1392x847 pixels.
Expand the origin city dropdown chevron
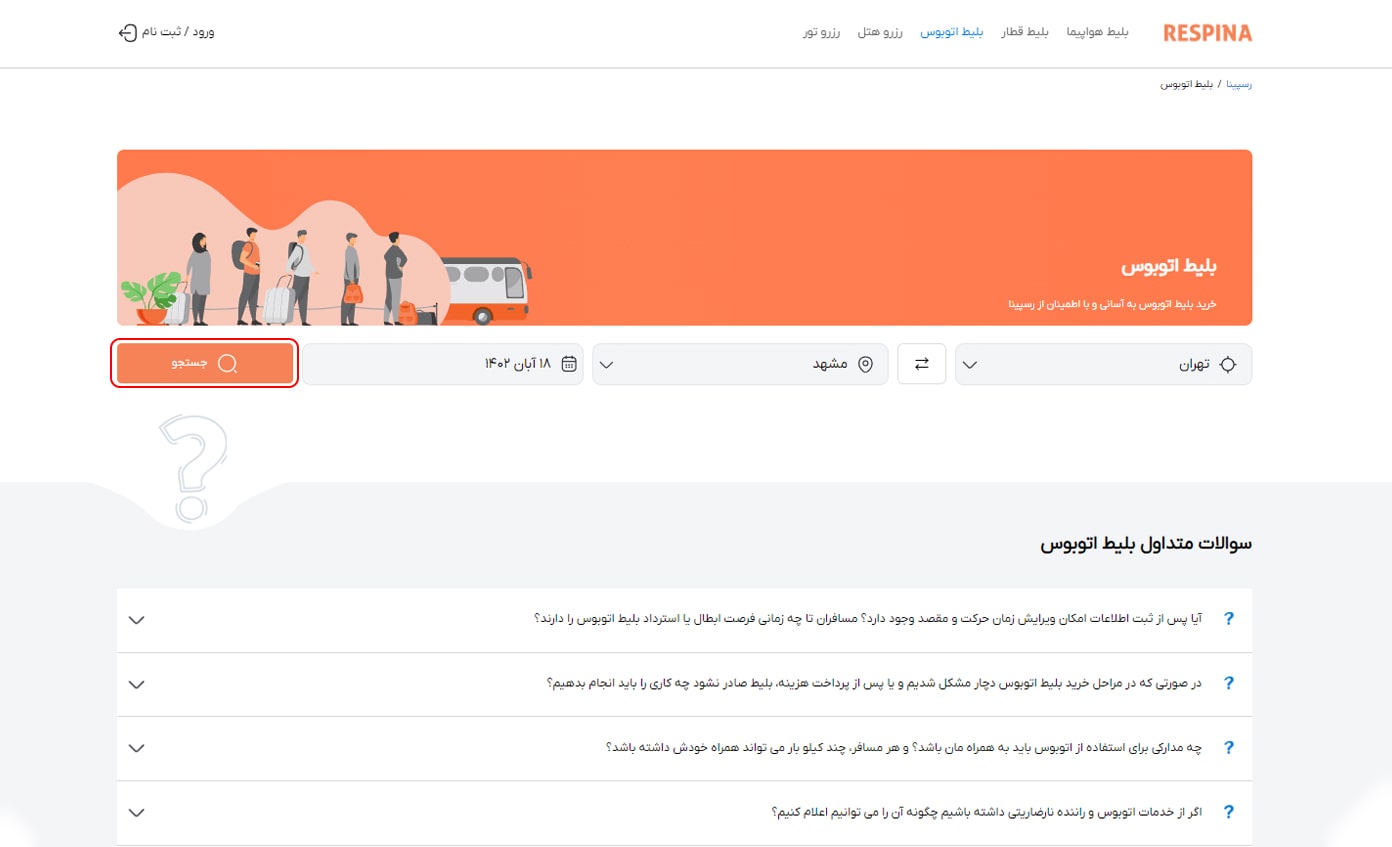[969, 365]
